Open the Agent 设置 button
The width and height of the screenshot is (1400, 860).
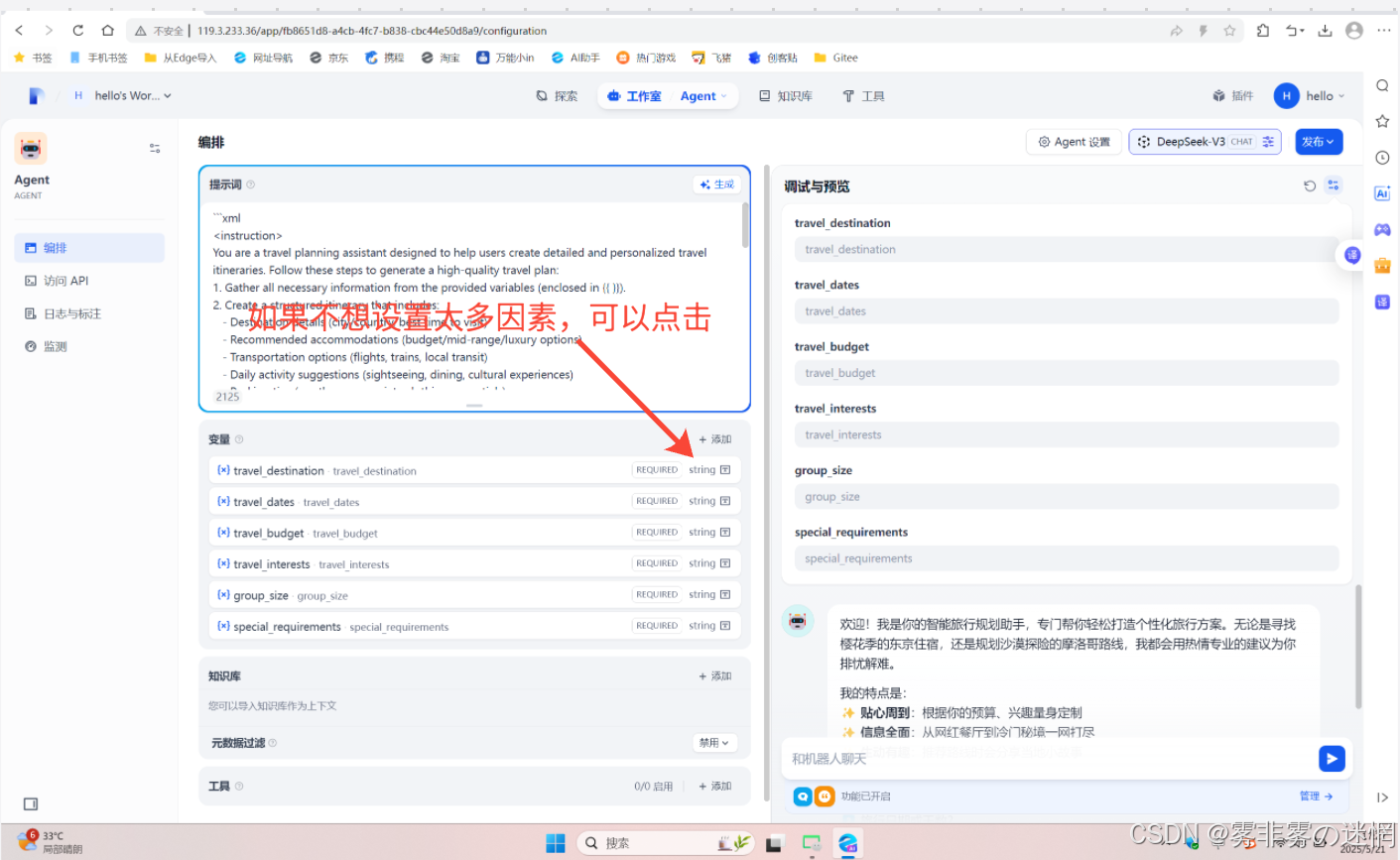(1074, 142)
